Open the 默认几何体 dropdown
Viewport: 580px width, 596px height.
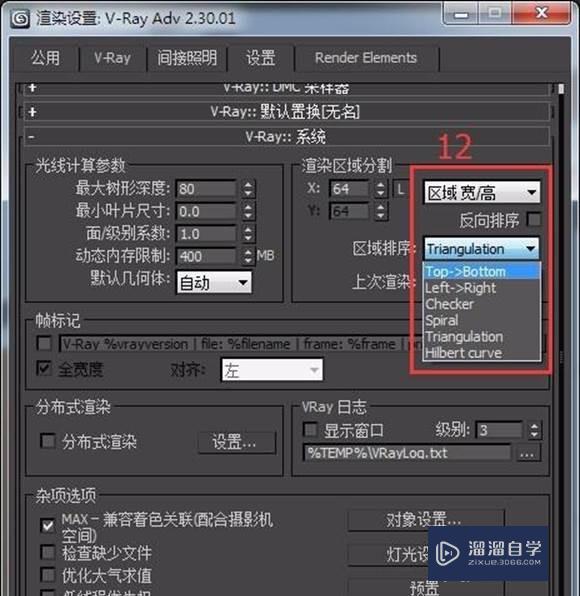point(214,282)
